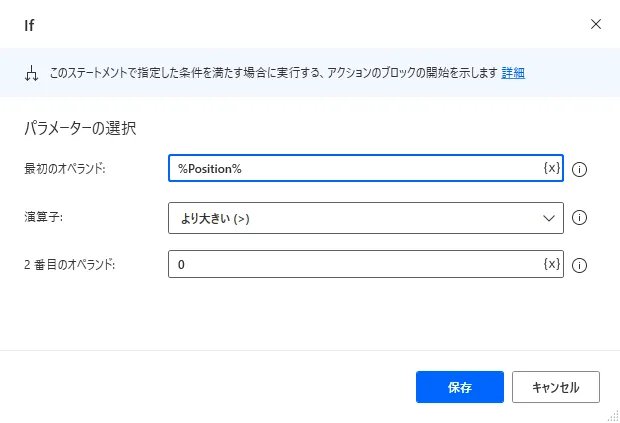620x423 pixels.
Task: Click the If action icon in banner
Action: click(30, 73)
